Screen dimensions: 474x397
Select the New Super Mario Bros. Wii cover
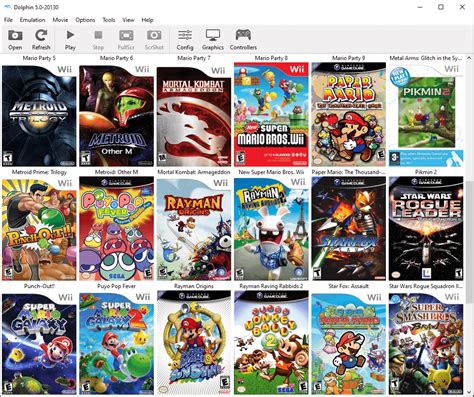click(x=271, y=114)
